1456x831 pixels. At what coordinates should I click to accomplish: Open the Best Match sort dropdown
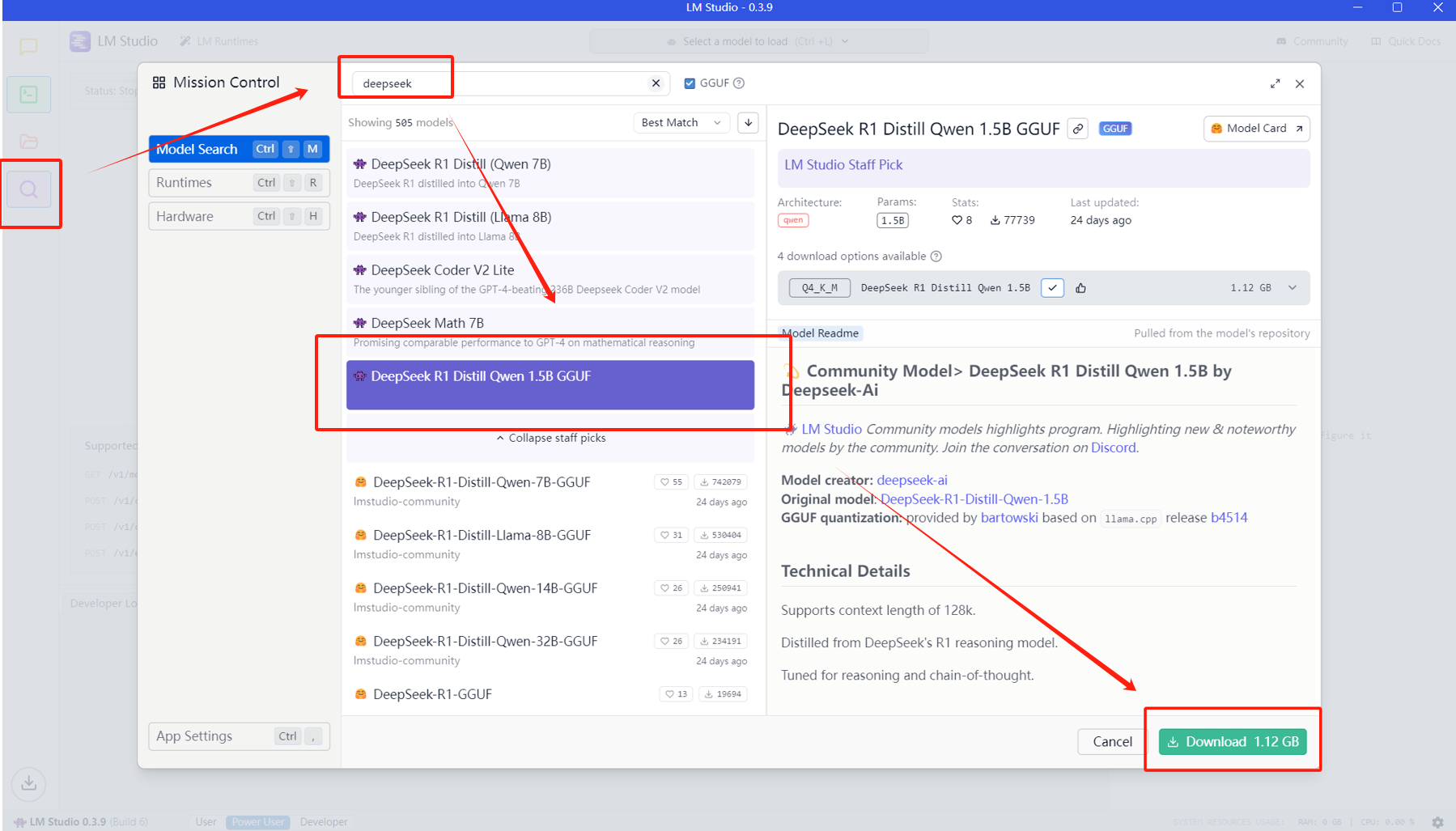point(681,123)
